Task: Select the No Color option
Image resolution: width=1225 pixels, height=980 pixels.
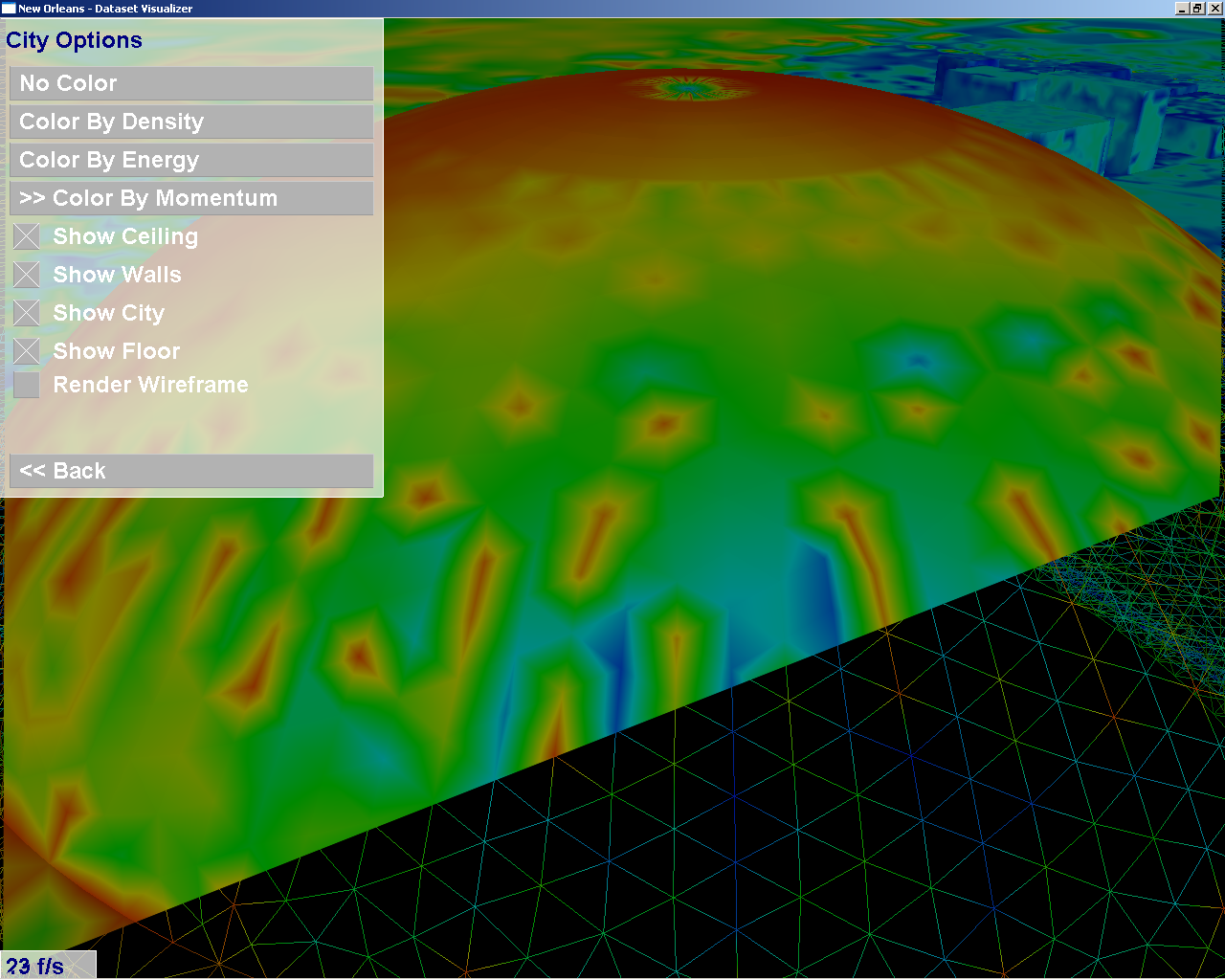Action: [191, 83]
